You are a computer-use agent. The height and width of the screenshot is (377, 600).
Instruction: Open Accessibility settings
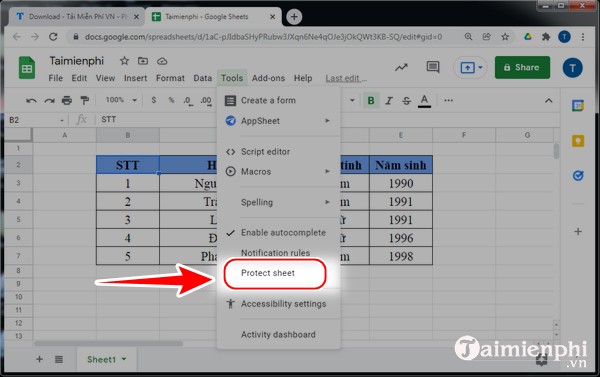(x=279, y=304)
